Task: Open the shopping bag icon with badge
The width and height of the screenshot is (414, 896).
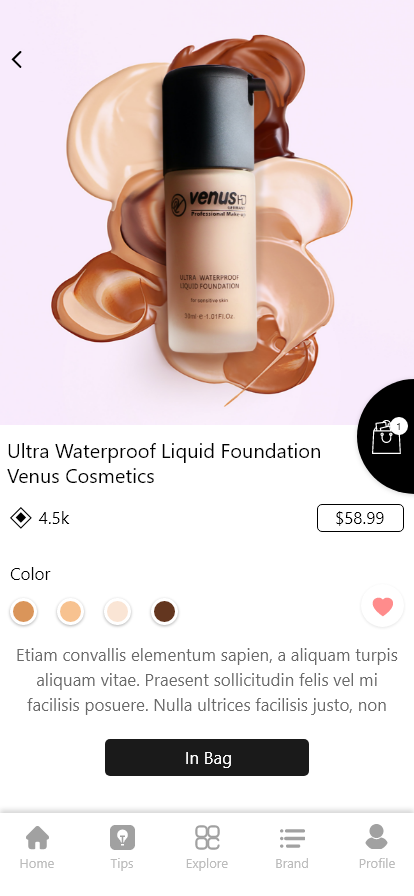Action: [x=388, y=437]
